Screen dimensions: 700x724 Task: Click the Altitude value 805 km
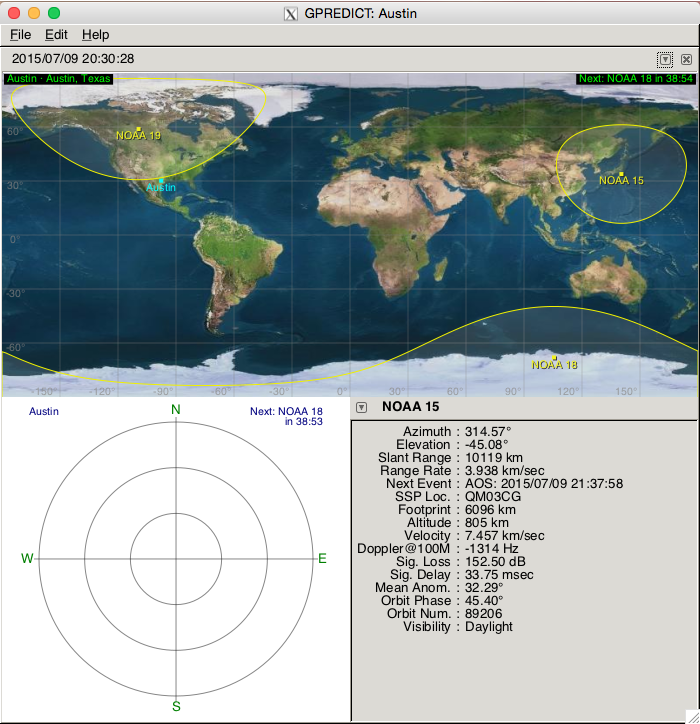(x=487, y=523)
